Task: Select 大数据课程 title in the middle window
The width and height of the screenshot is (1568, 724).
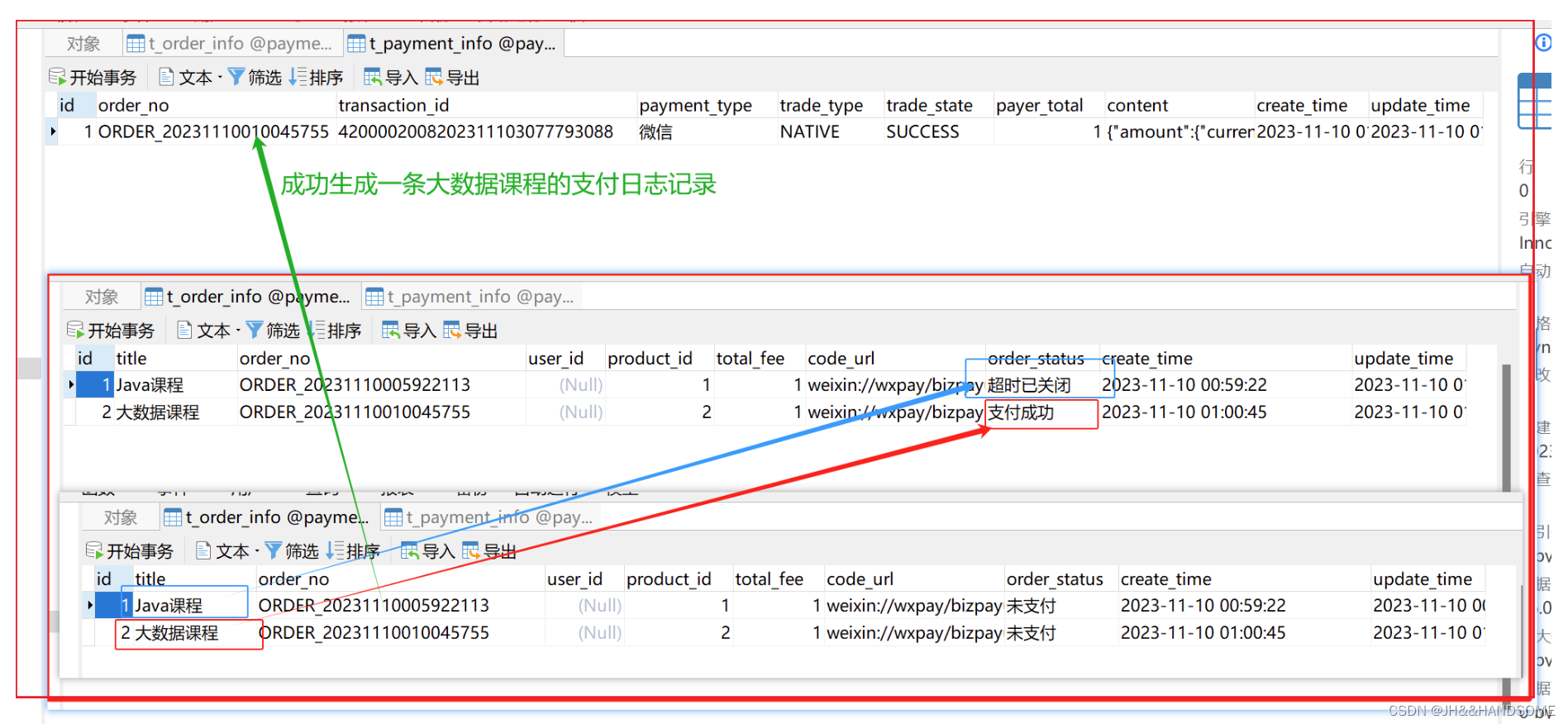Action: pyautogui.click(x=175, y=412)
